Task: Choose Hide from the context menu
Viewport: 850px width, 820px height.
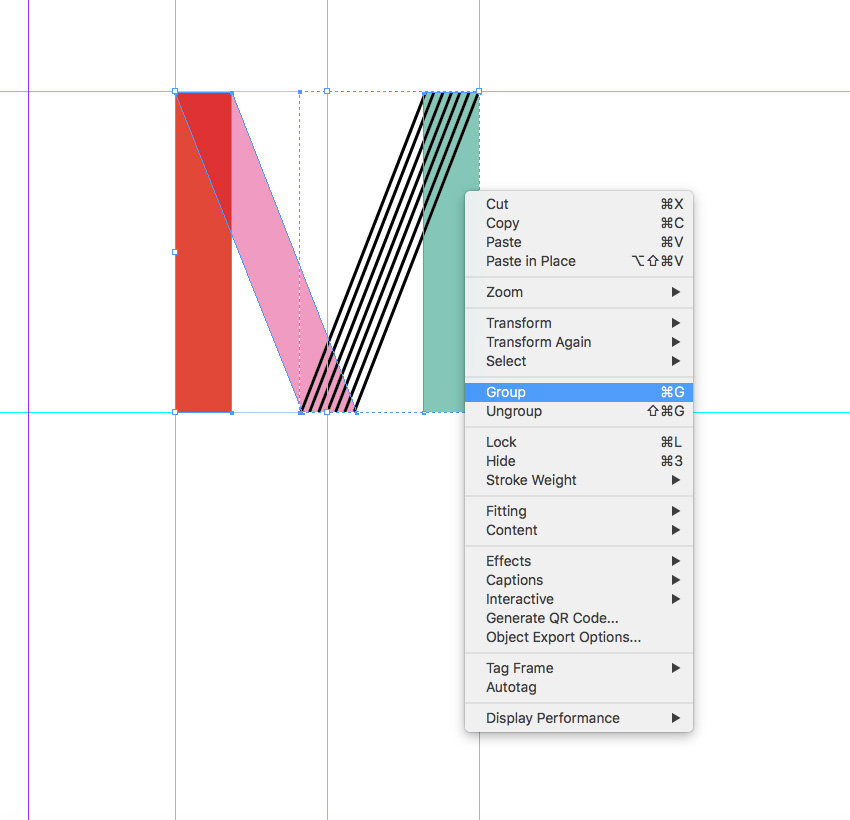Action: coord(500,461)
